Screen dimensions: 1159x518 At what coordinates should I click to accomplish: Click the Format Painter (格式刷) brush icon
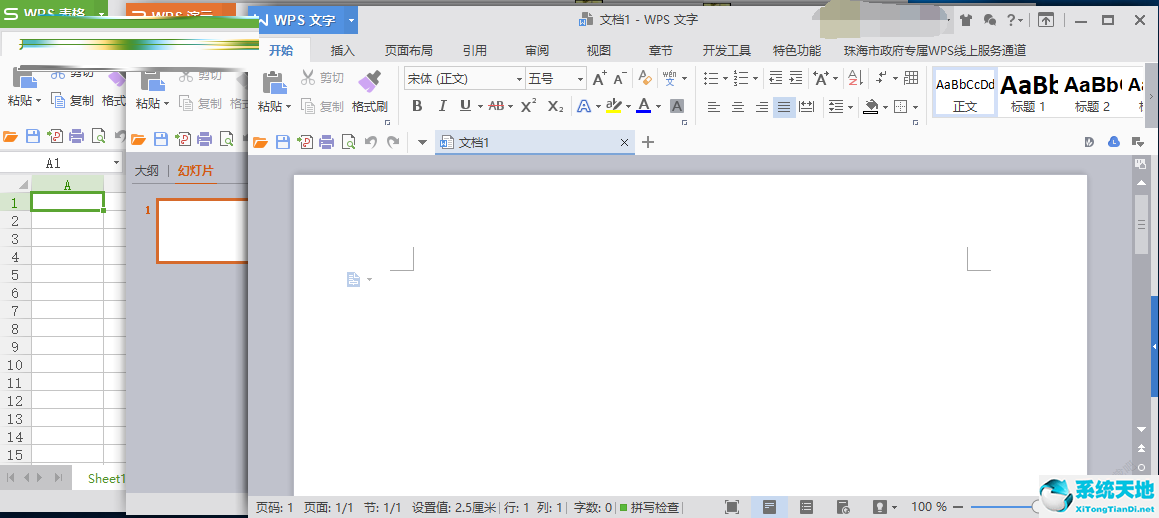point(369,80)
